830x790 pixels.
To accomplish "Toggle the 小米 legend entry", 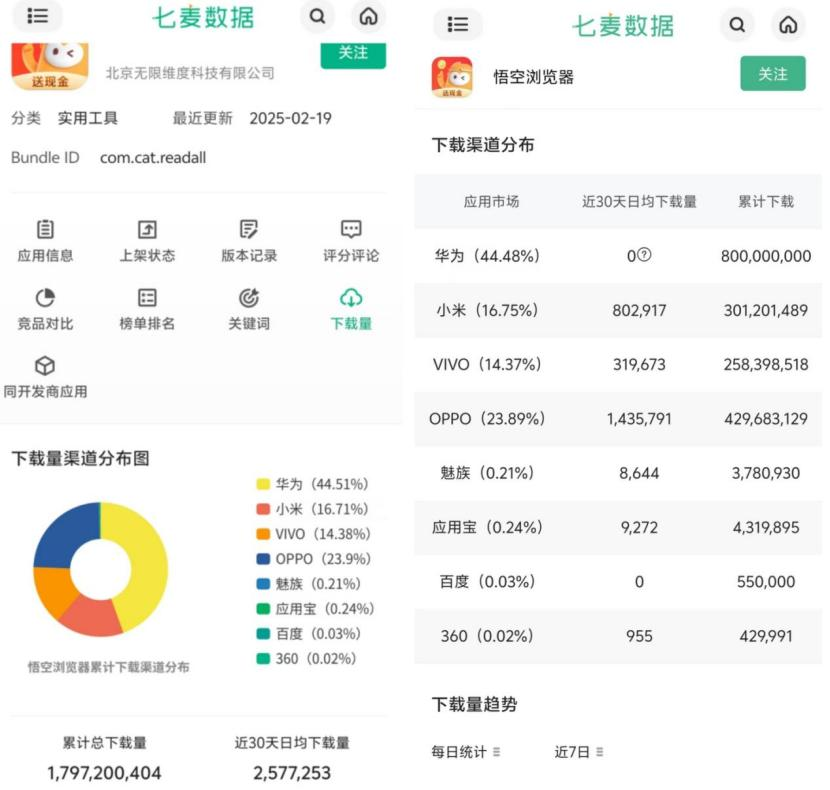I will [311, 509].
